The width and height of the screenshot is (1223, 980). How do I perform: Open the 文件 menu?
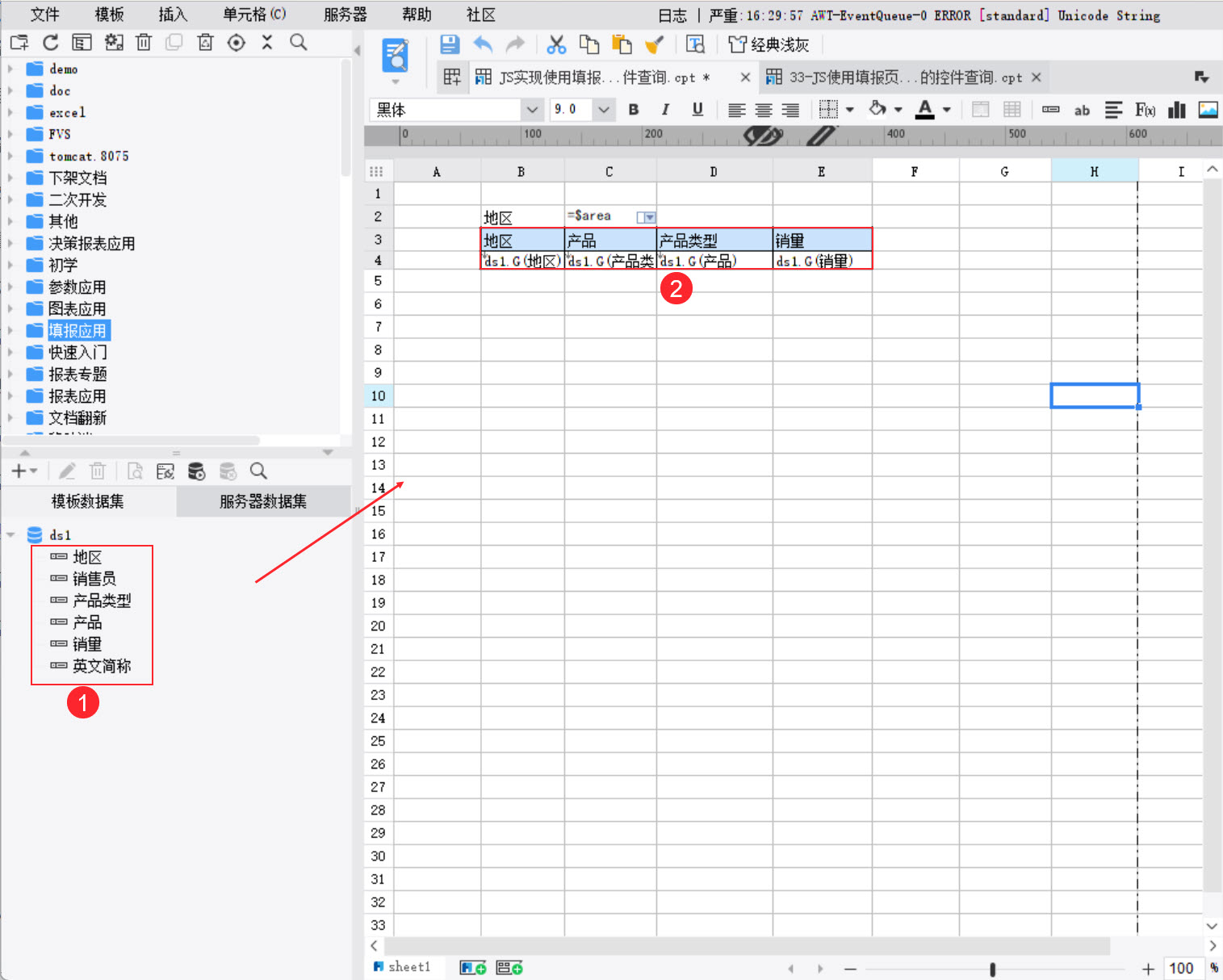(x=44, y=15)
